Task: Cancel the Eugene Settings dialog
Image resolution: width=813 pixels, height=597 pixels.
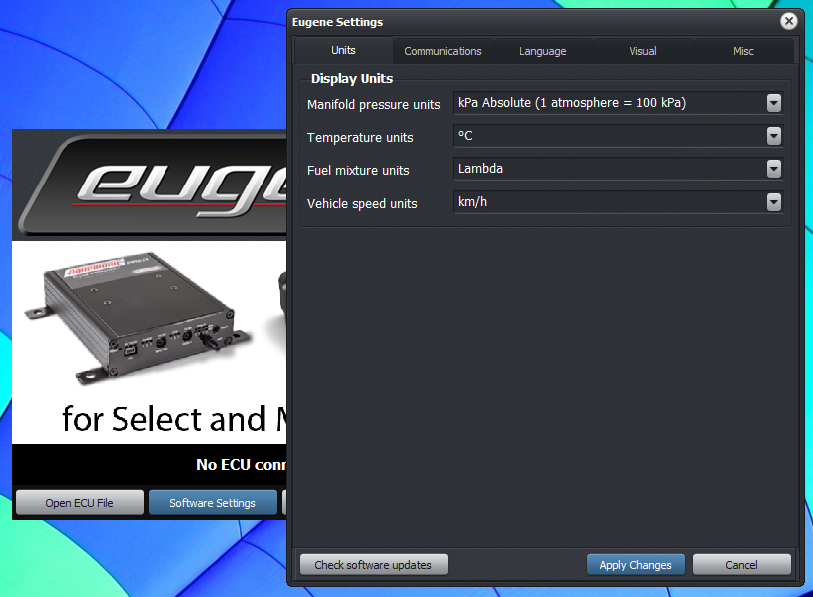Action: coord(741,565)
